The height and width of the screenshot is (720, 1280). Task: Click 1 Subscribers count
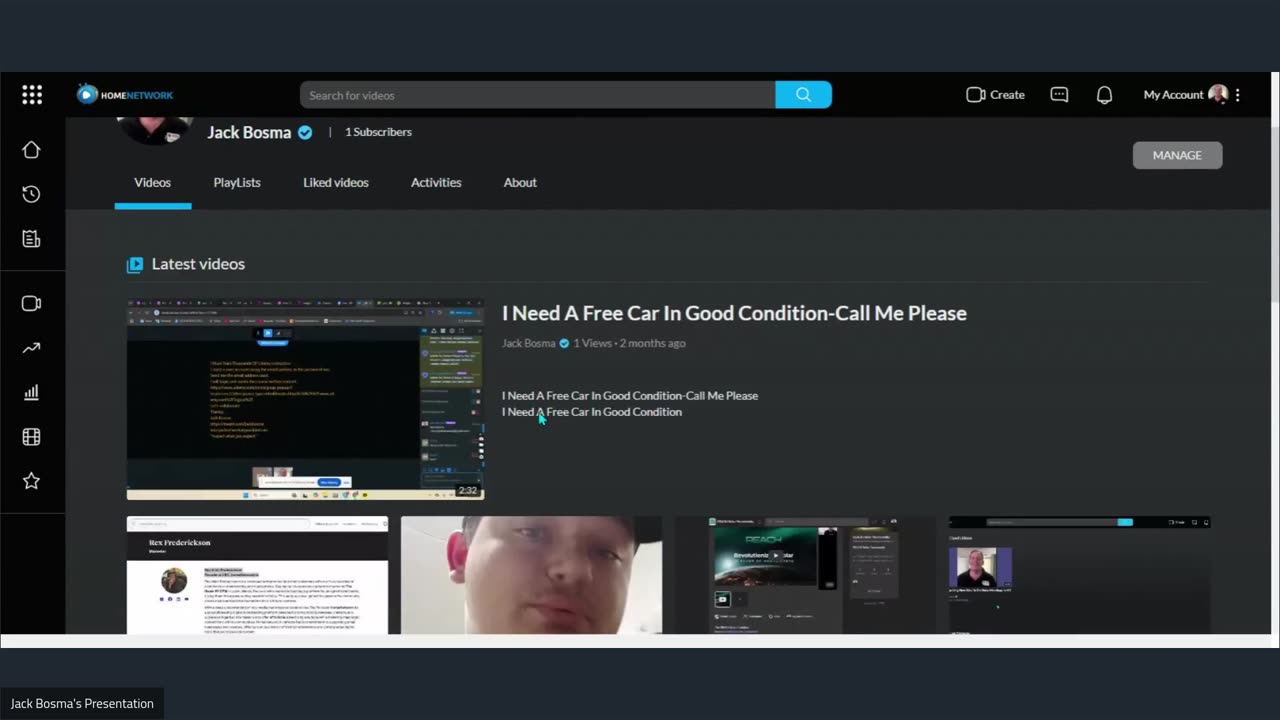[x=378, y=132]
